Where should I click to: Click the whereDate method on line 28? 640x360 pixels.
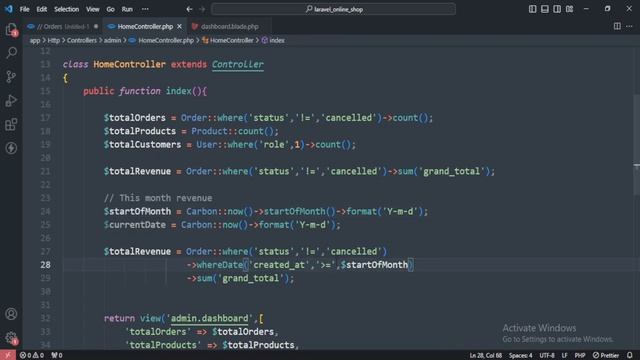coord(220,265)
